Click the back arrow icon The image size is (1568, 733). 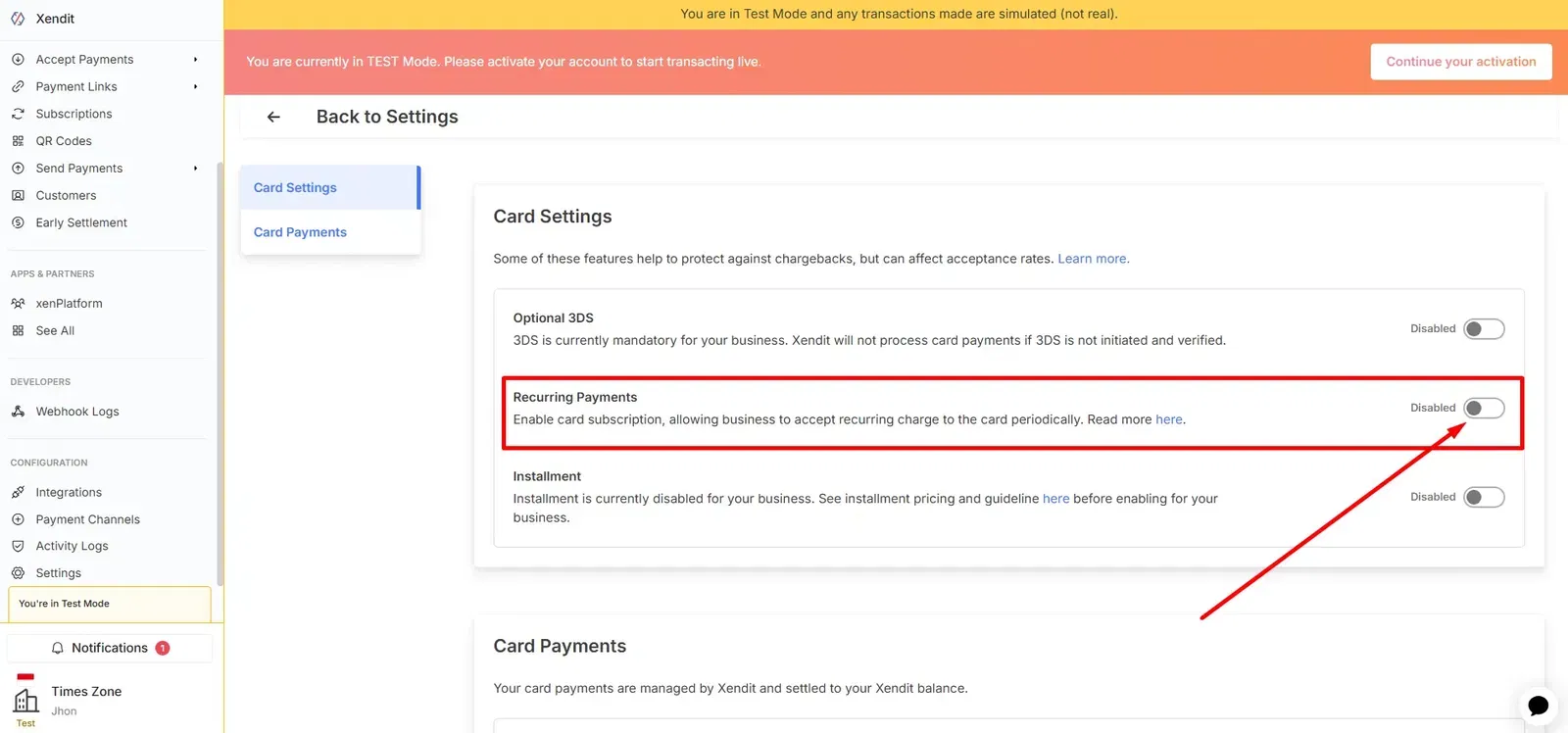point(273,117)
